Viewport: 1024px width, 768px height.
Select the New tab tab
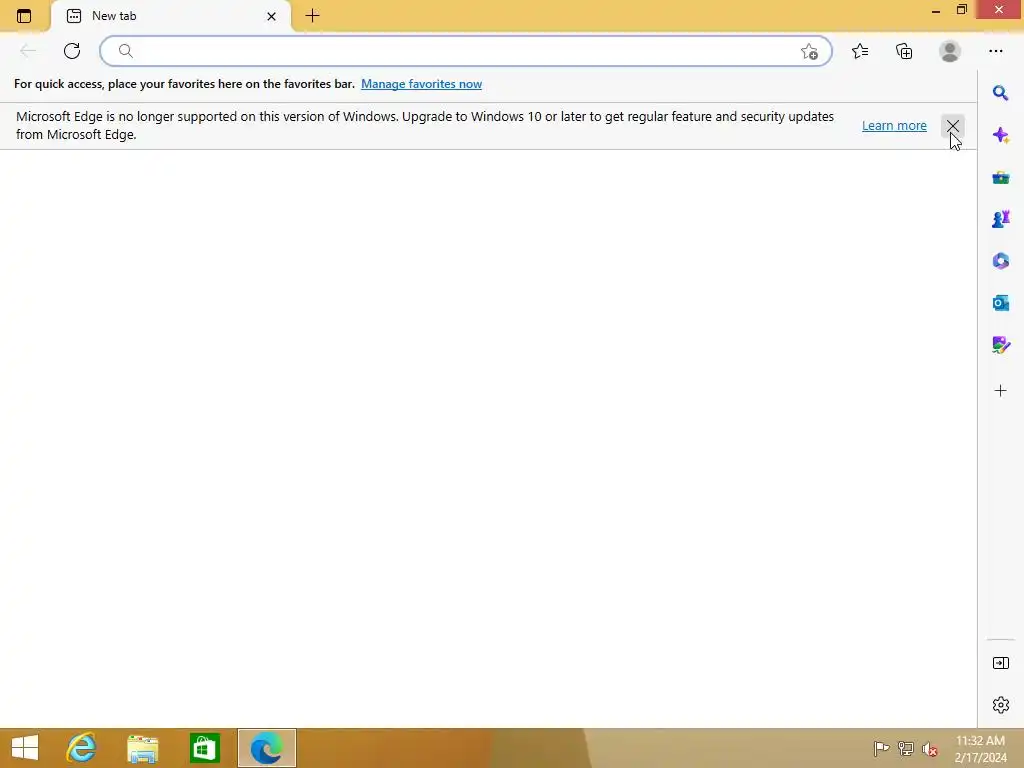pyautogui.click(x=171, y=16)
